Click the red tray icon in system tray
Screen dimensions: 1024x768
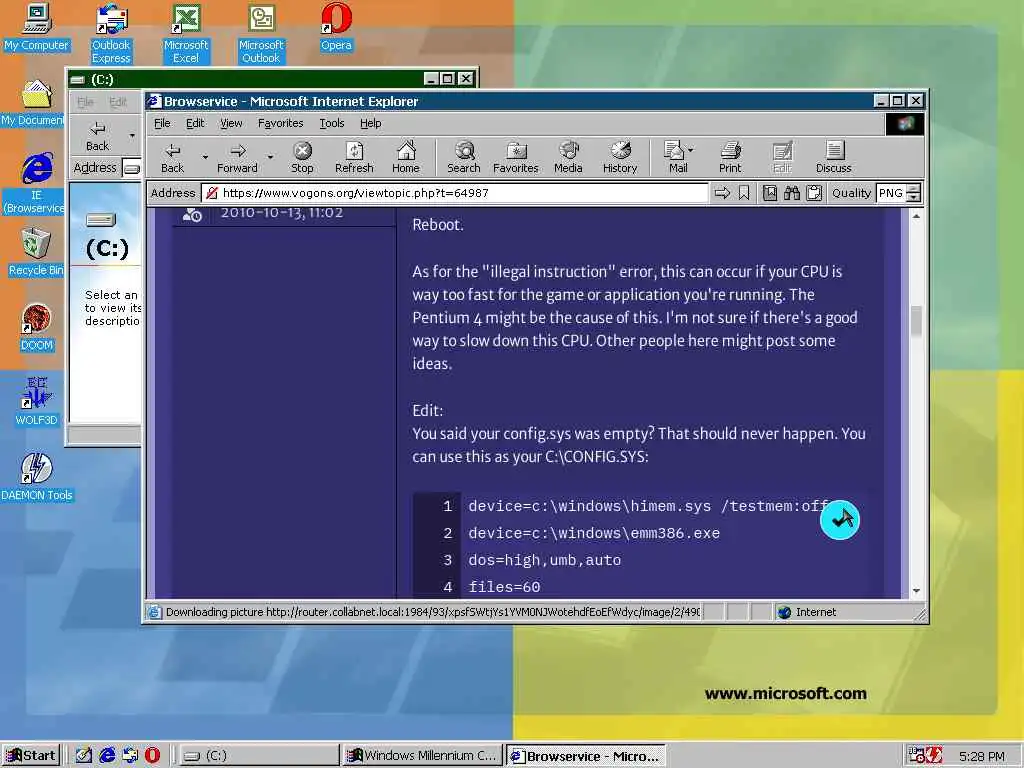[x=934, y=756]
